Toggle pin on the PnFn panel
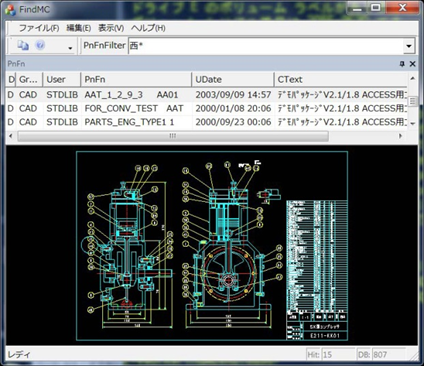424x366 pixels. [402, 64]
